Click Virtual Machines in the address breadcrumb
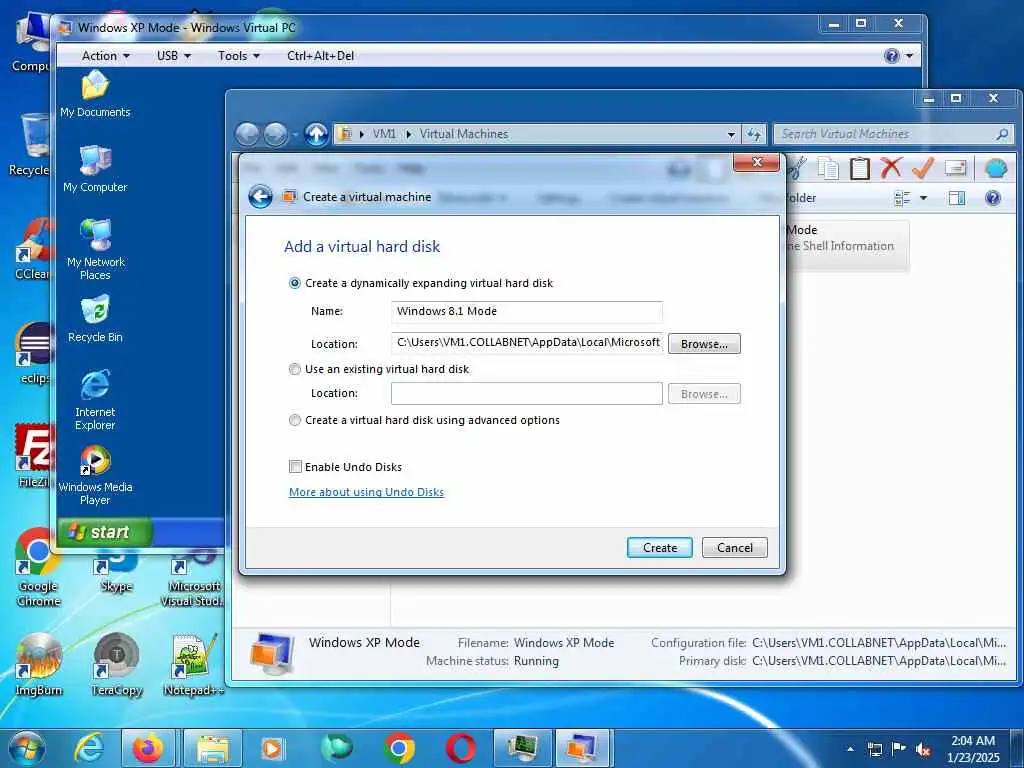The height and width of the screenshot is (768, 1024). tap(464, 134)
